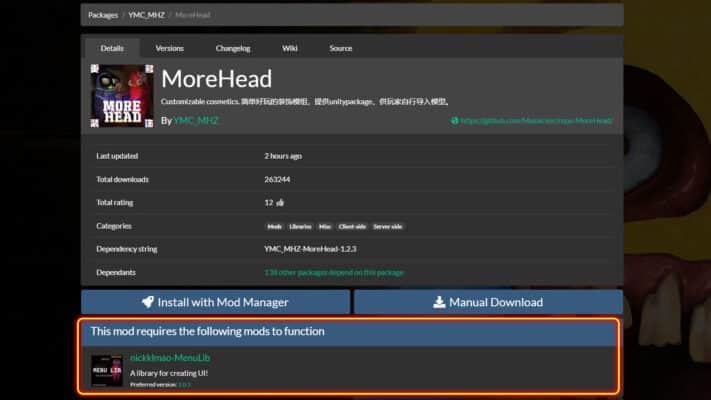The width and height of the screenshot is (711, 400).
Task: Select the Mods category tag
Action: (x=274, y=226)
